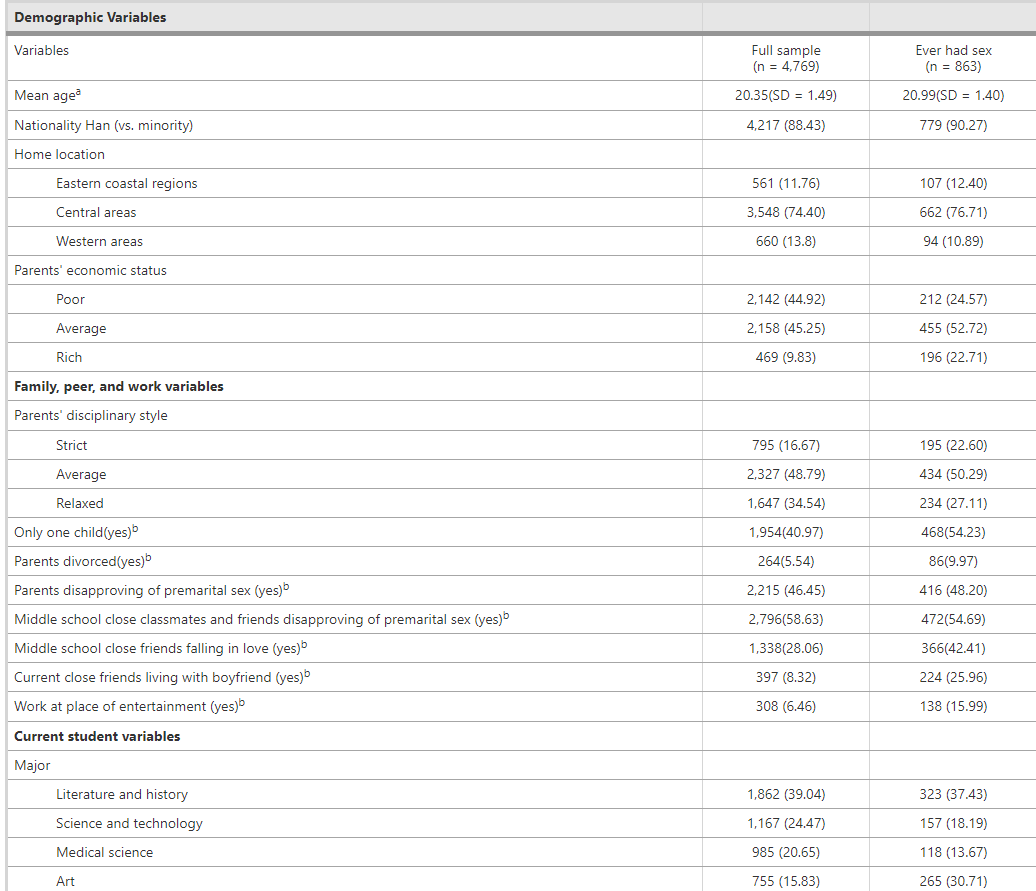The height and width of the screenshot is (891, 1036).
Task: Click the 'Ever had sex (n = 863)' column header
Action: [x=953, y=58]
